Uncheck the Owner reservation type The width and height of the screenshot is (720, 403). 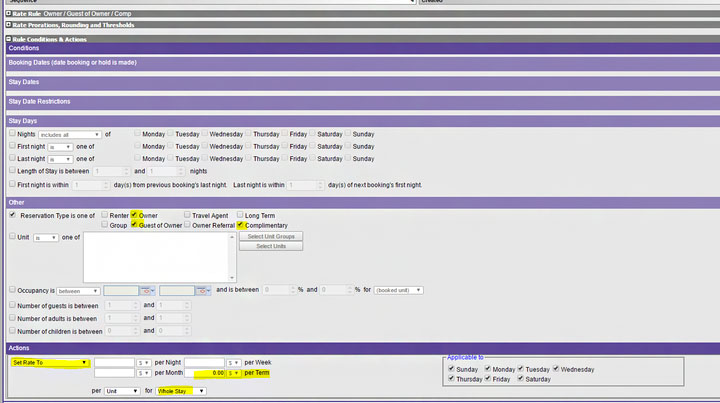134,215
